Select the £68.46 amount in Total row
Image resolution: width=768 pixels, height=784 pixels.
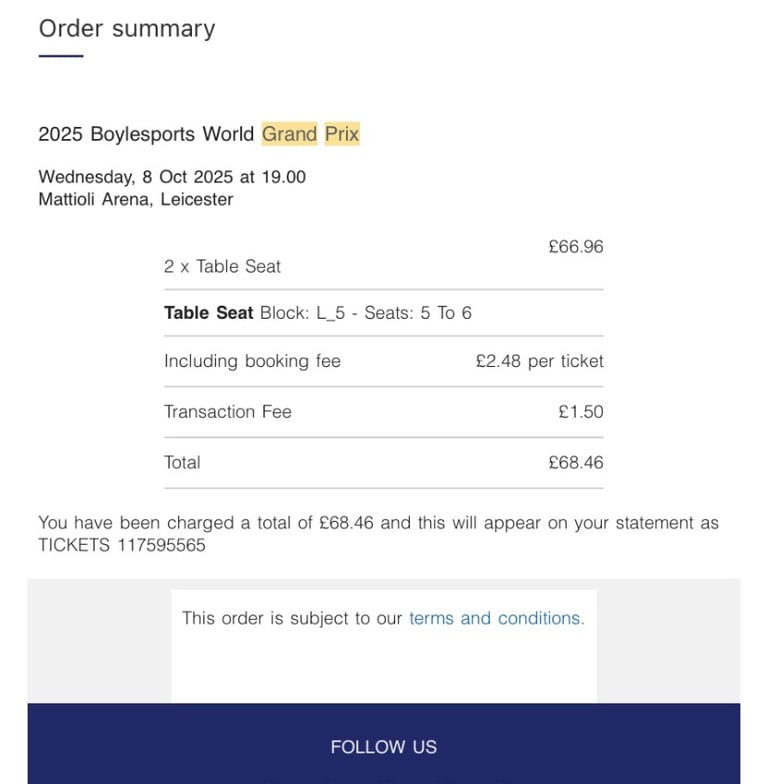[576, 462]
